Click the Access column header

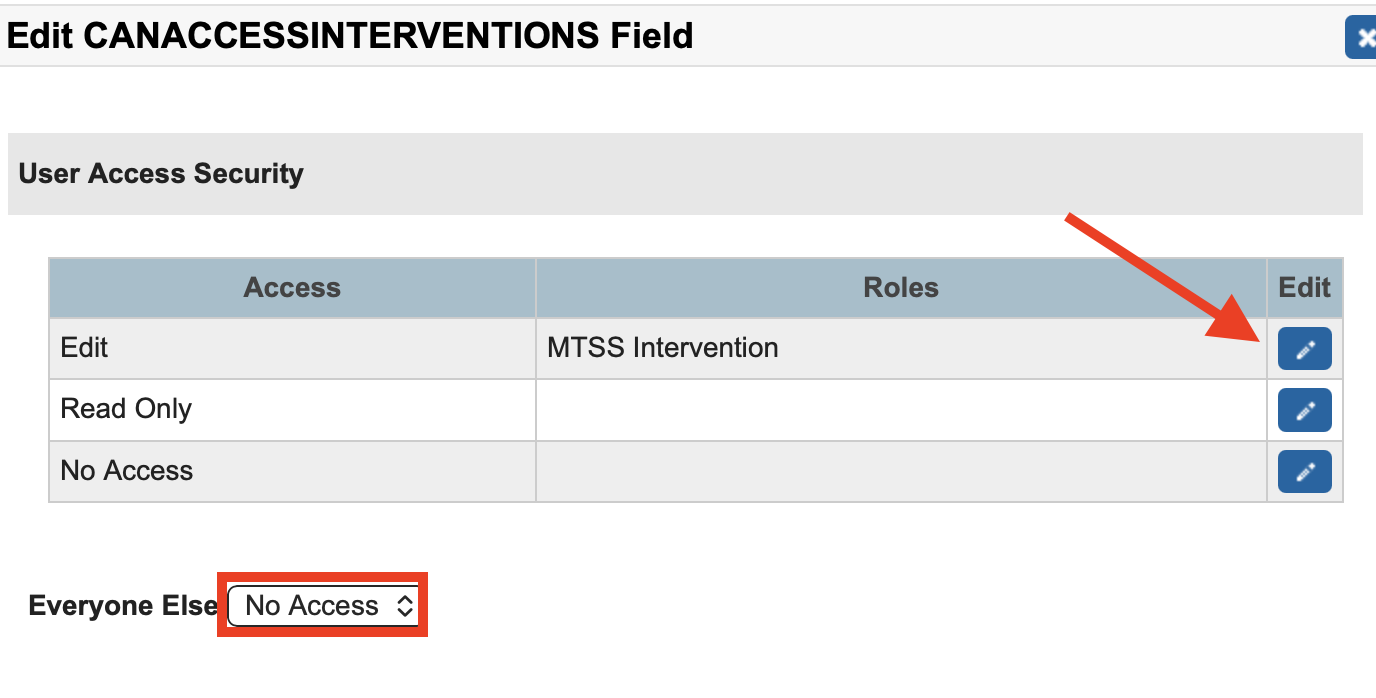[292, 288]
